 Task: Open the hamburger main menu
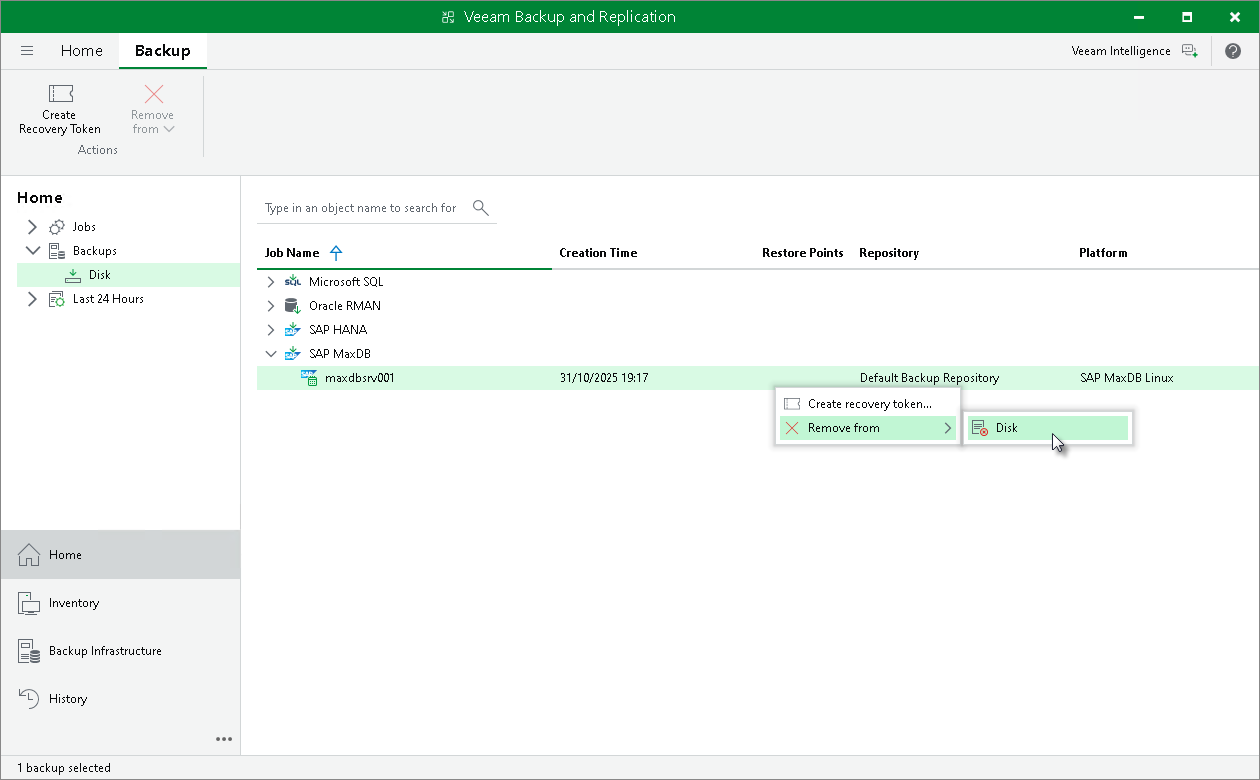pos(27,51)
